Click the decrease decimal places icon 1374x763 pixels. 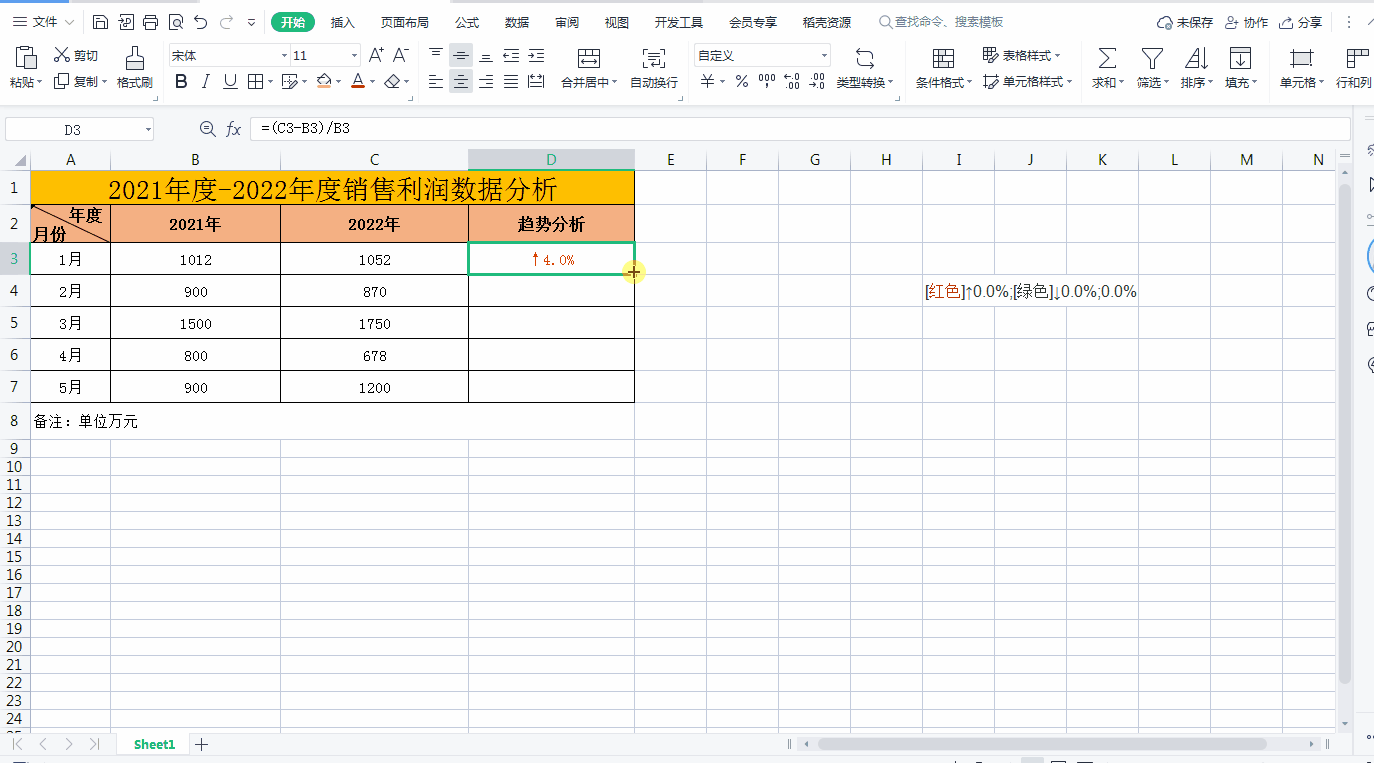(817, 82)
